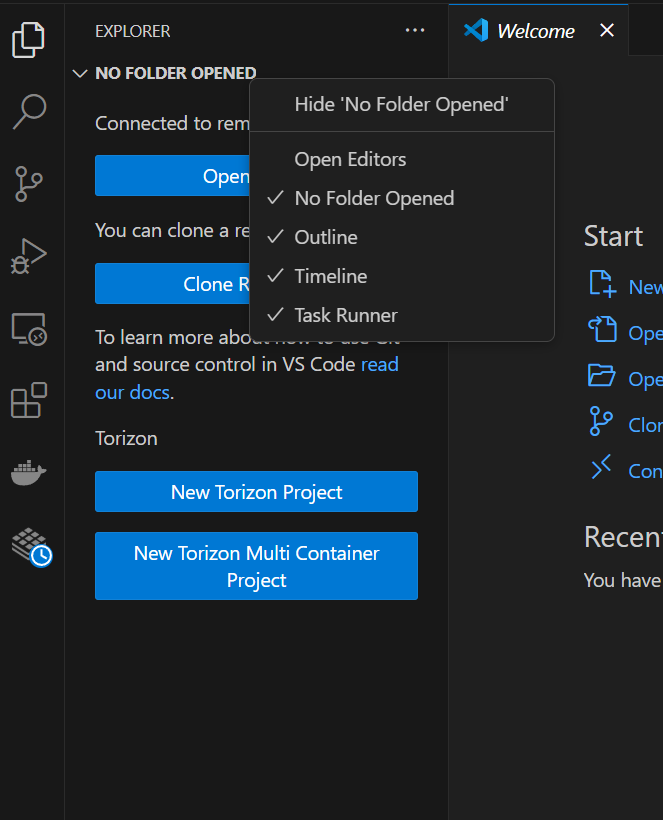Click New Torizon Multi Container Project button

[256, 566]
